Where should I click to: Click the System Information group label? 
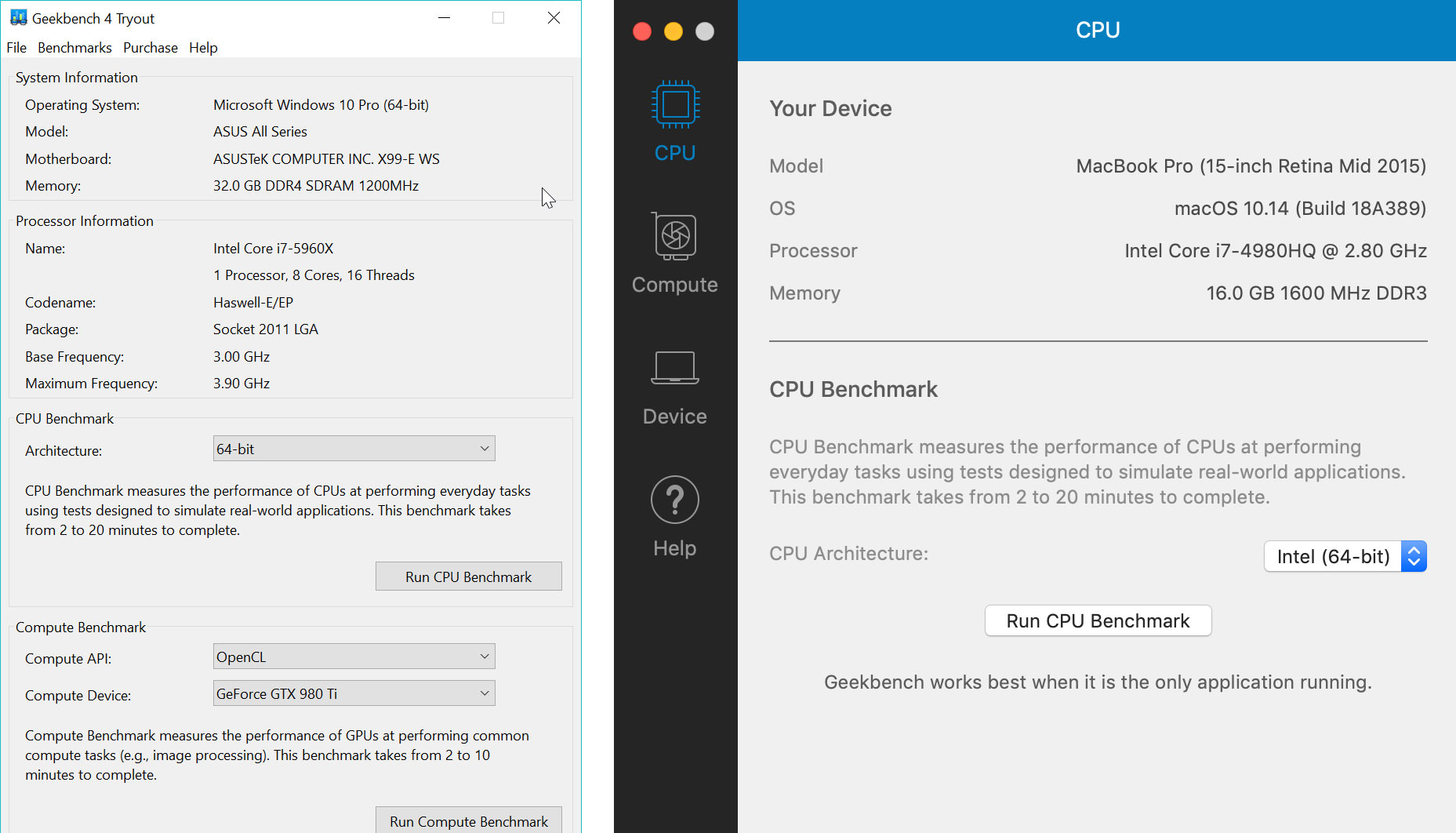[77, 78]
